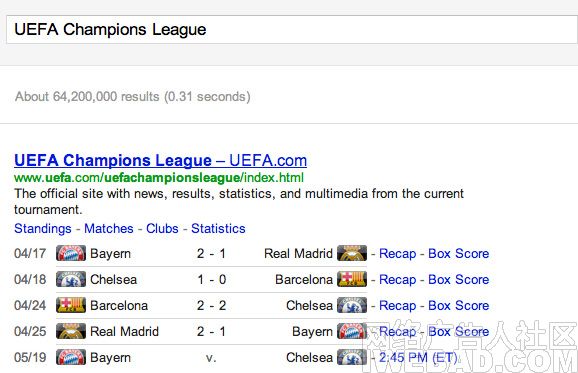578x373 pixels.
Task: Open the UEFA Champions League – UEFA.com result
Action: tap(160, 160)
